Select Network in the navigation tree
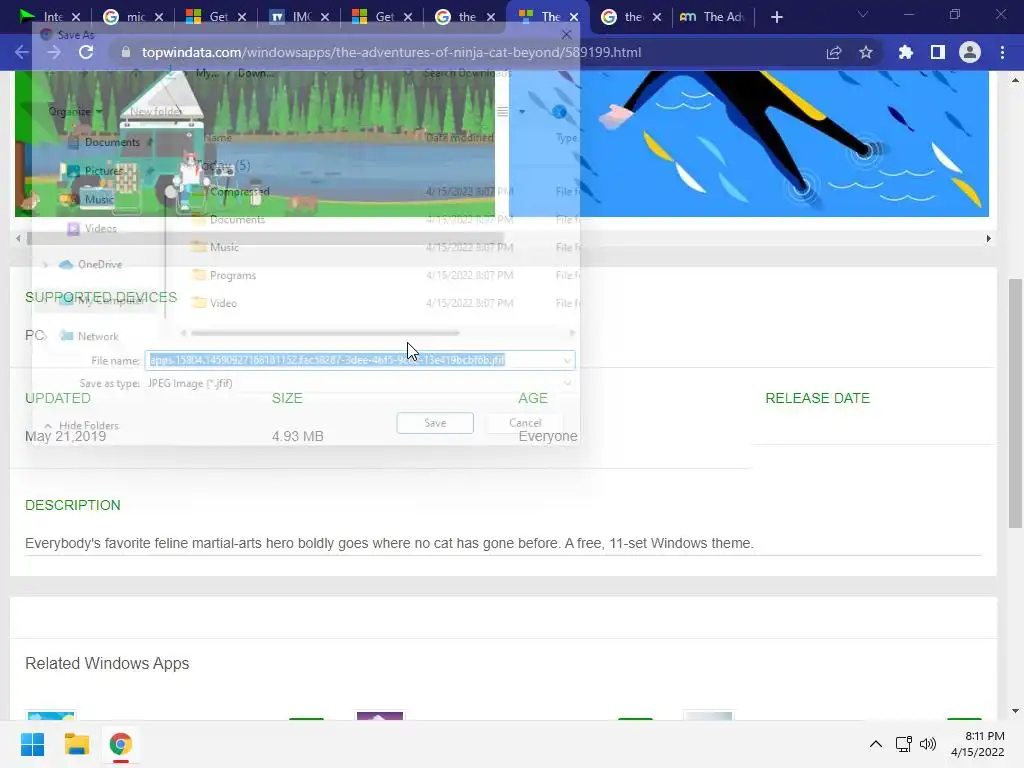 (x=98, y=336)
